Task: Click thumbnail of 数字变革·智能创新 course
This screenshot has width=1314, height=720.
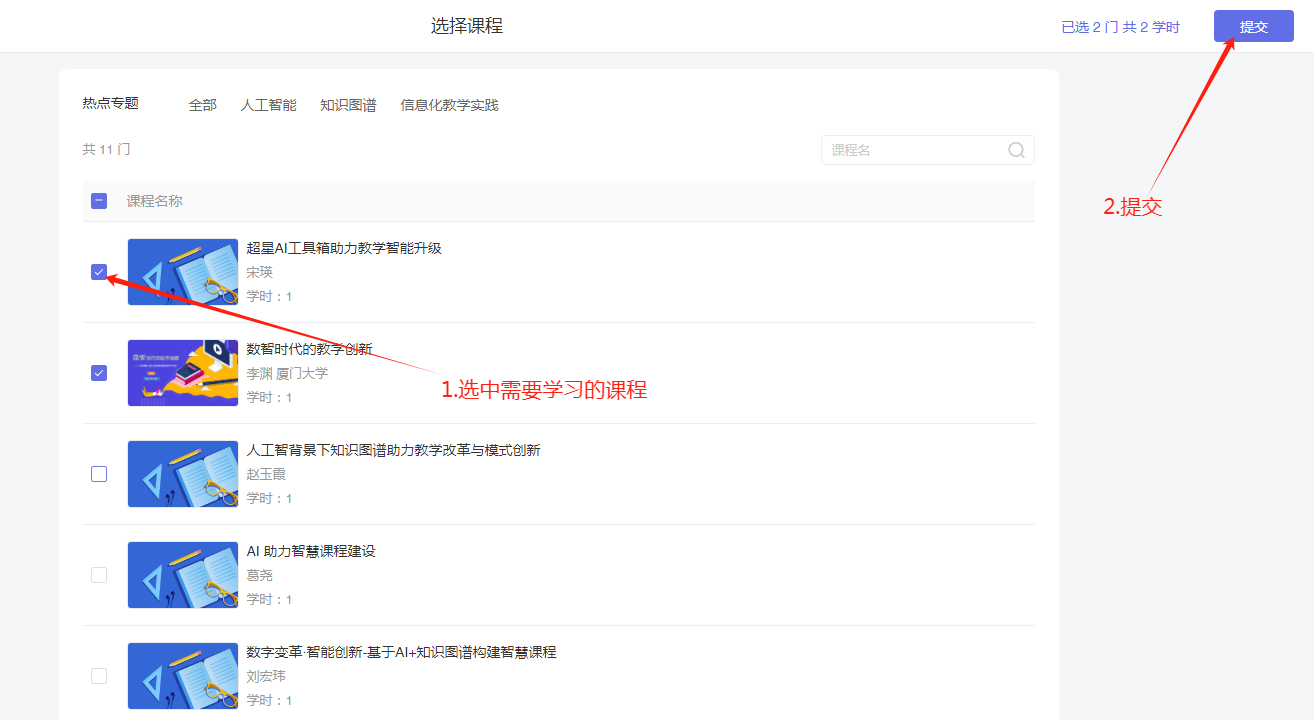Action: 183,676
